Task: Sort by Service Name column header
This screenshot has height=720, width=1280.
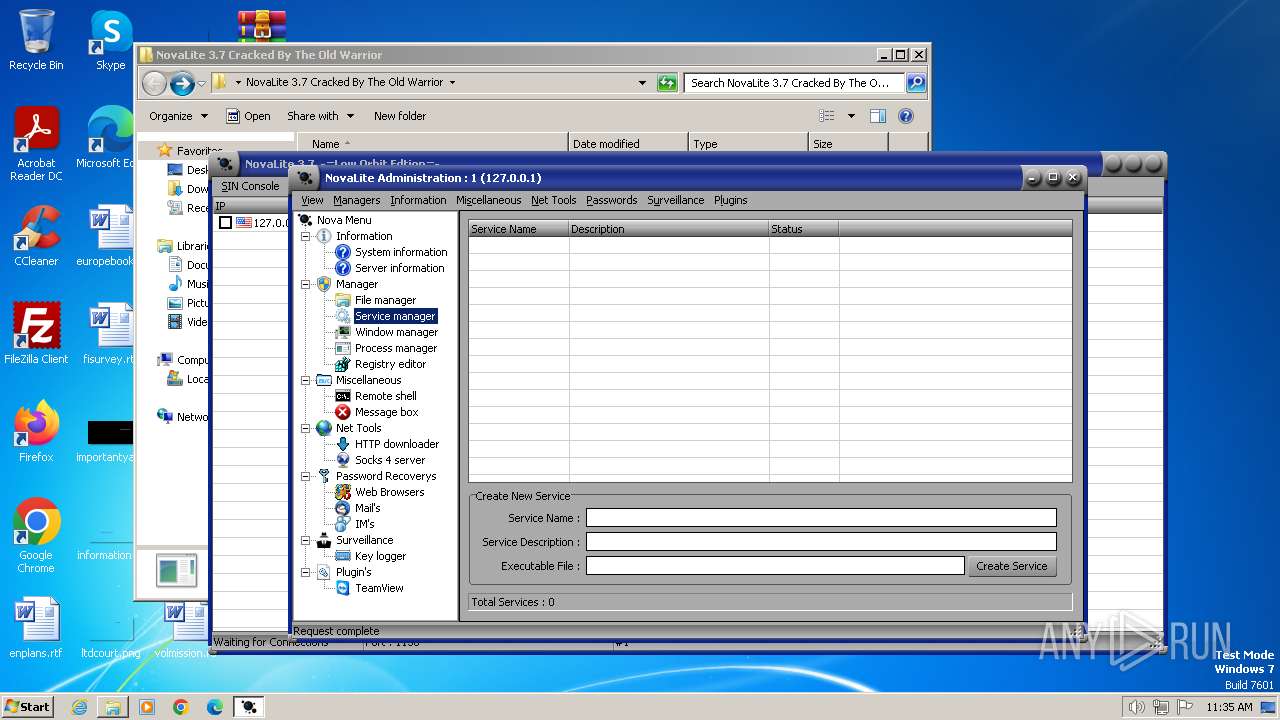Action: point(519,229)
